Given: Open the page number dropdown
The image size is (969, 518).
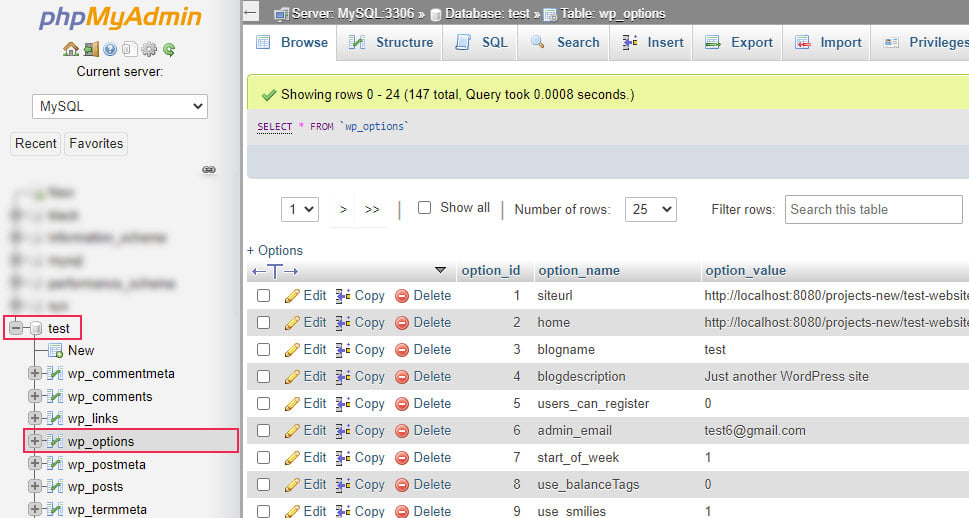Looking at the screenshot, I should click(300, 210).
